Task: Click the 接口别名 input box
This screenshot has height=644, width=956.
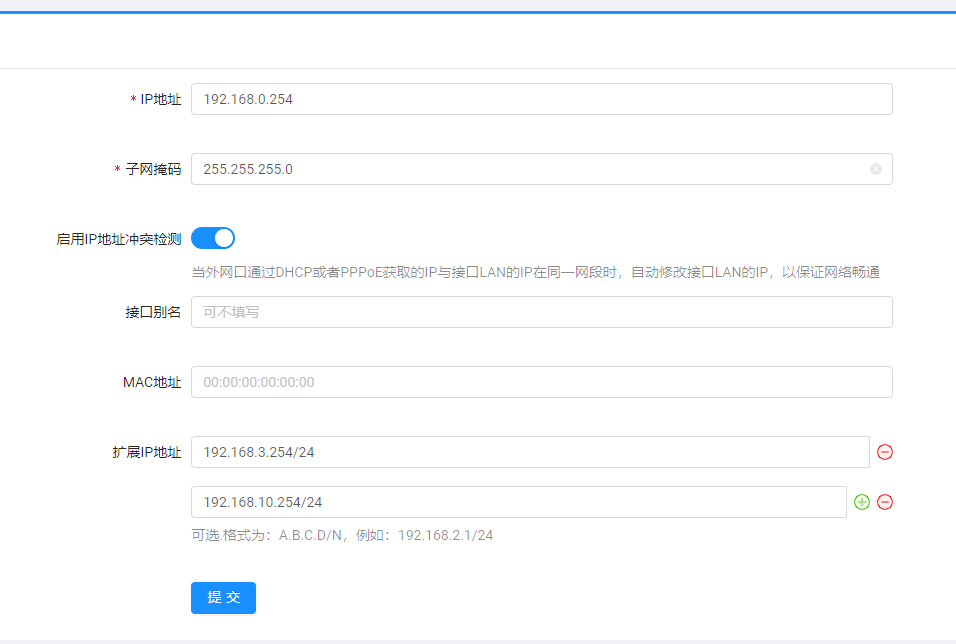Action: [540, 312]
